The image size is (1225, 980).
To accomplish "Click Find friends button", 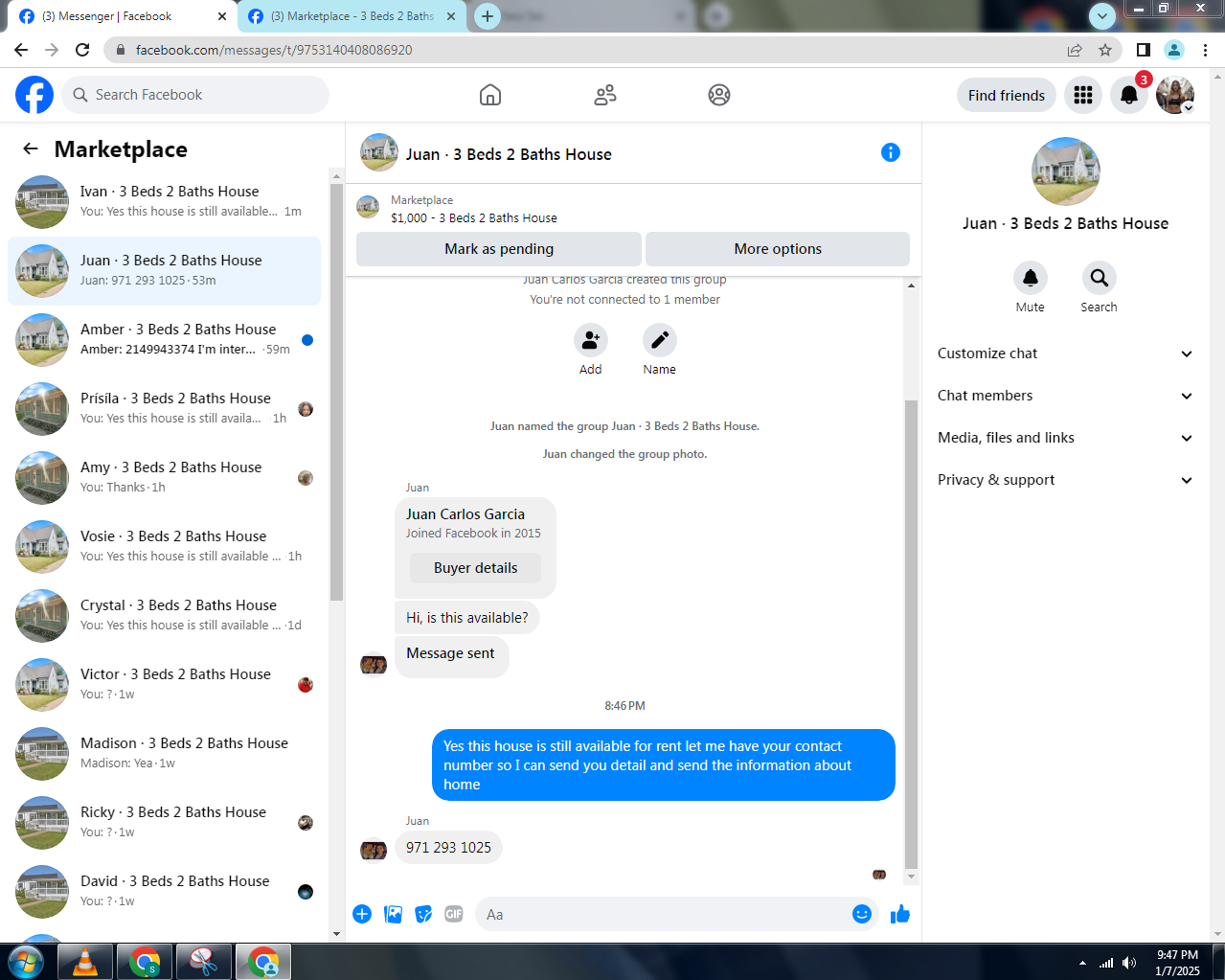I will (x=1007, y=95).
